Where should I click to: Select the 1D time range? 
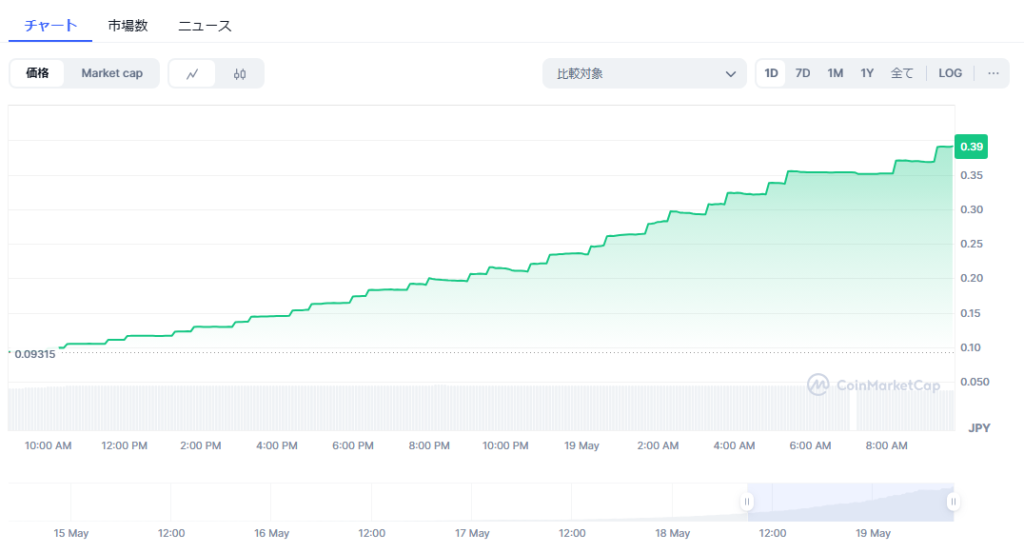pos(771,73)
